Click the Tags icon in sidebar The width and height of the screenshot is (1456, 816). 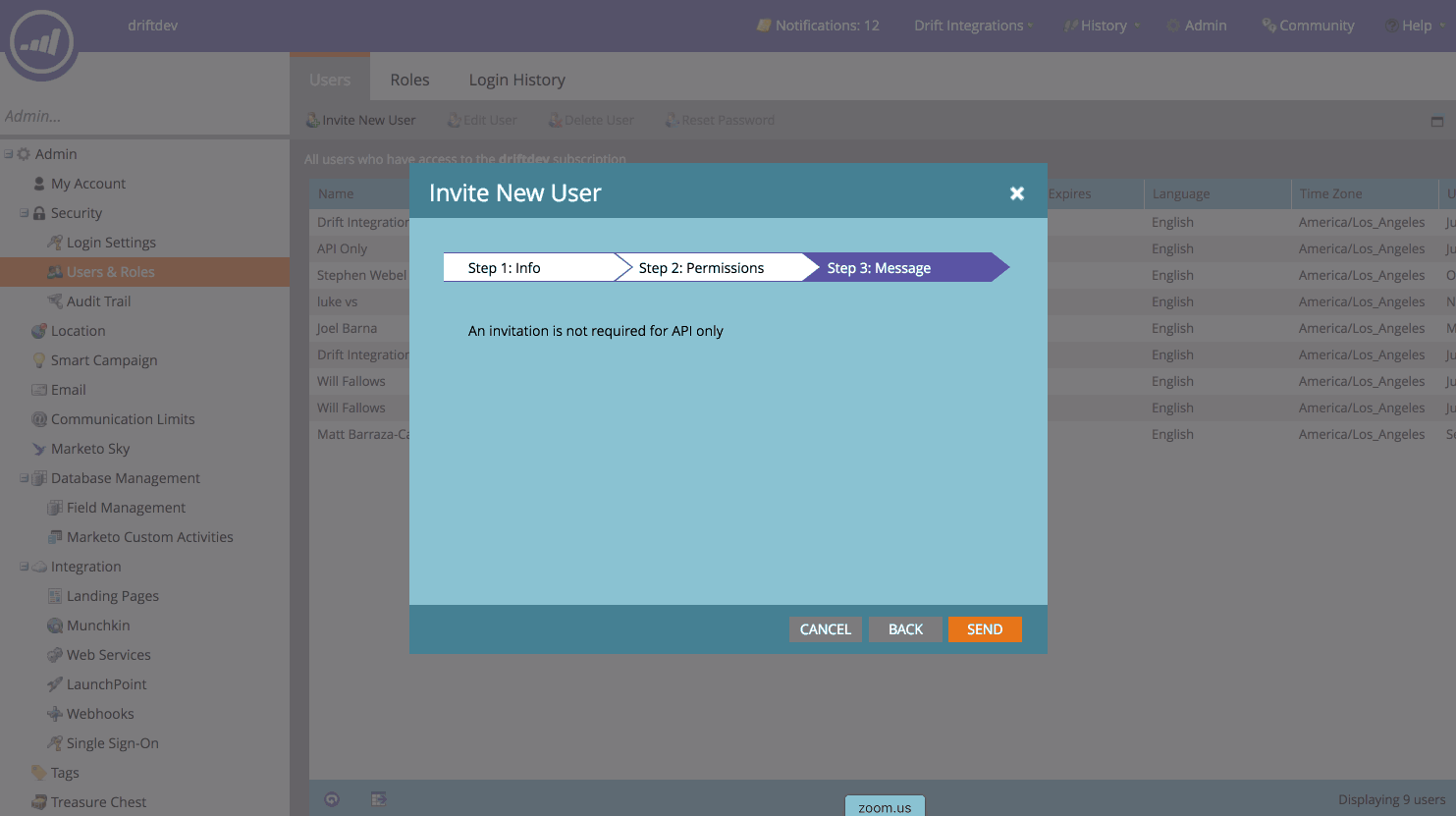pyautogui.click(x=39, y=773)
